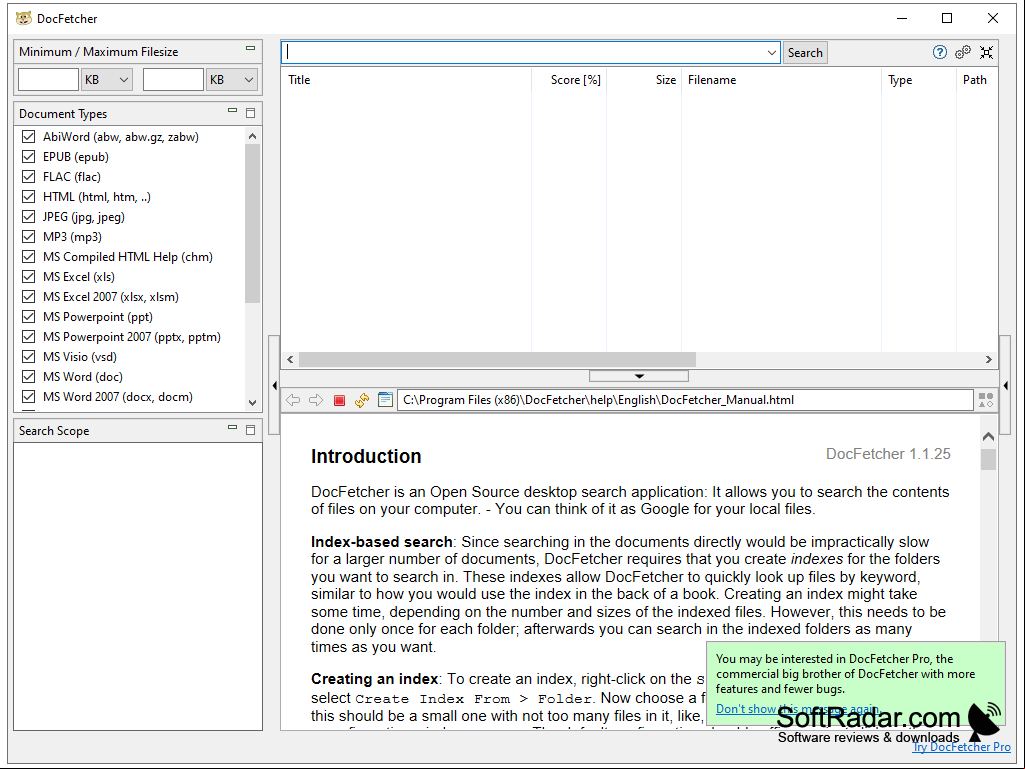Open the help manual icon
Screen dimensions: 1025x769
[939, 52]
